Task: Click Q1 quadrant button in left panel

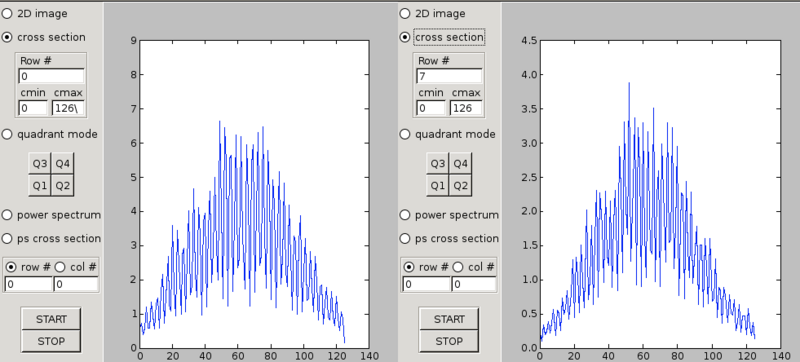Action: point(40,186)
